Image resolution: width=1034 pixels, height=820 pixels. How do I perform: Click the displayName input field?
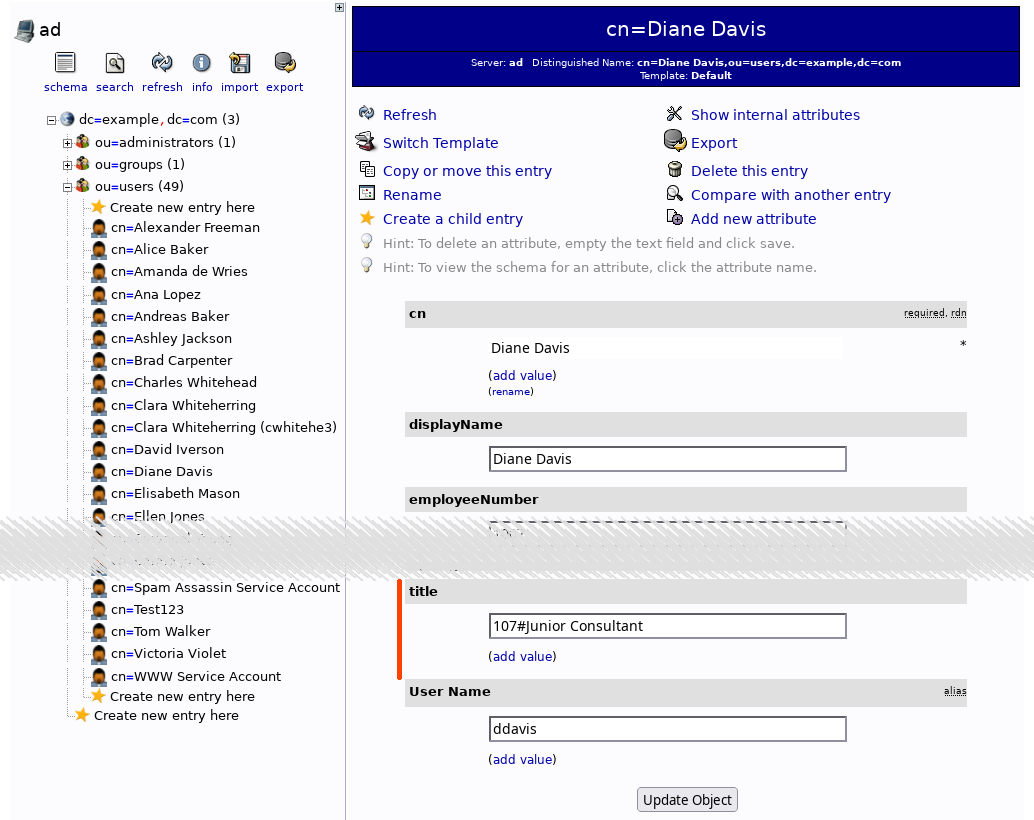[667, 459]
